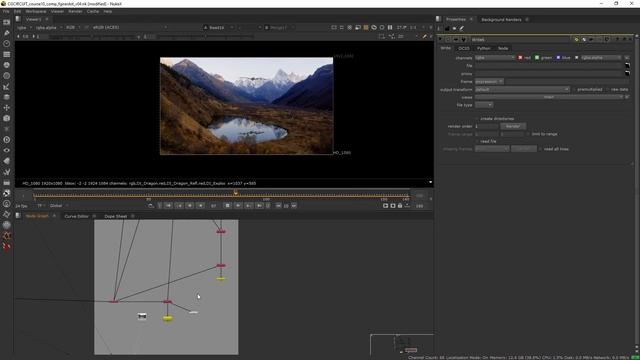The image size is (640, 360).
Task: Open the rgba.alpha dropdown in Properties channels row
Action: tap(601, 58)
